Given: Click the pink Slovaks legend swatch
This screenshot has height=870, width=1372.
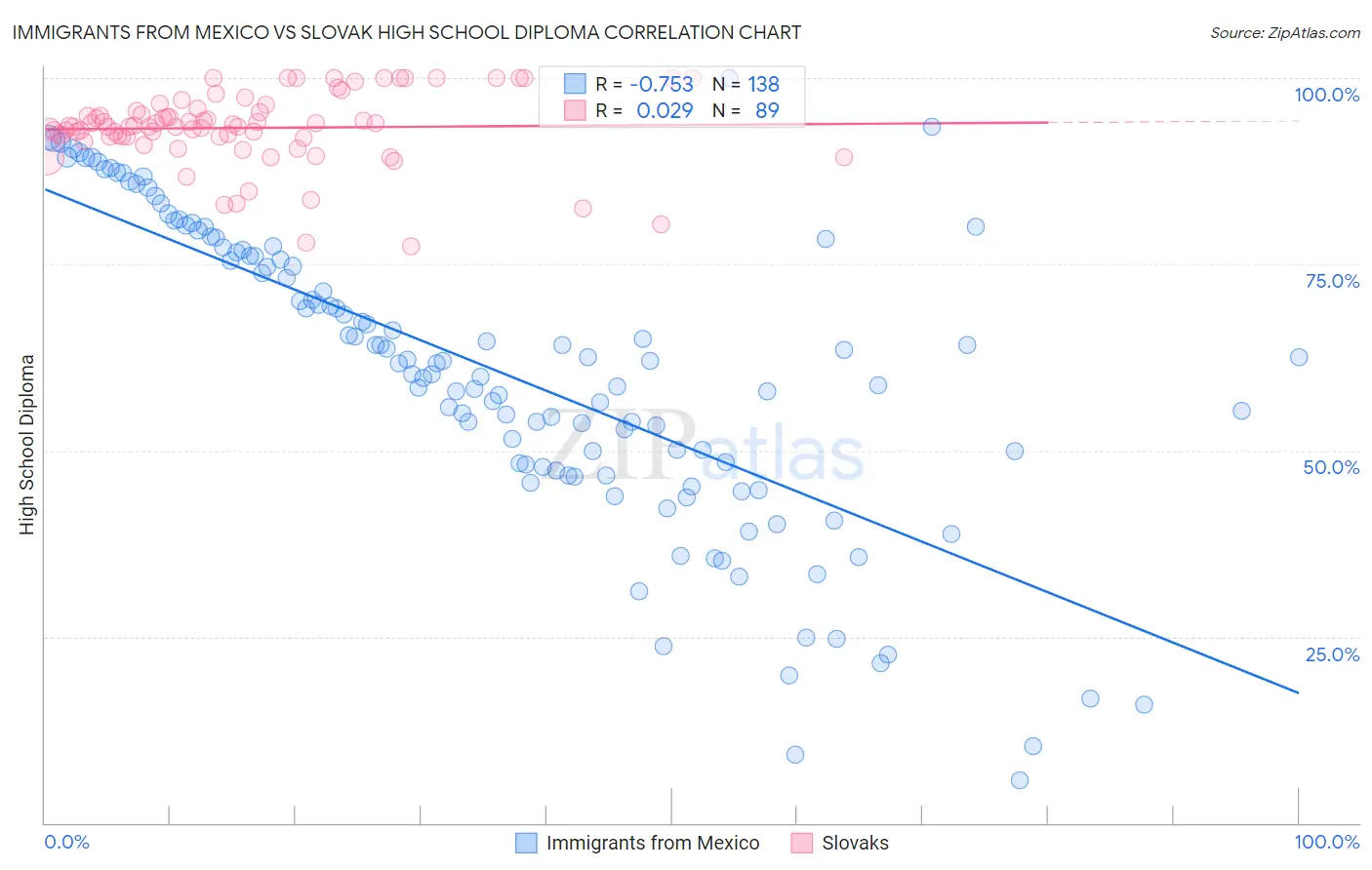Looking at the screenshot, I should [x=802, y=843].
